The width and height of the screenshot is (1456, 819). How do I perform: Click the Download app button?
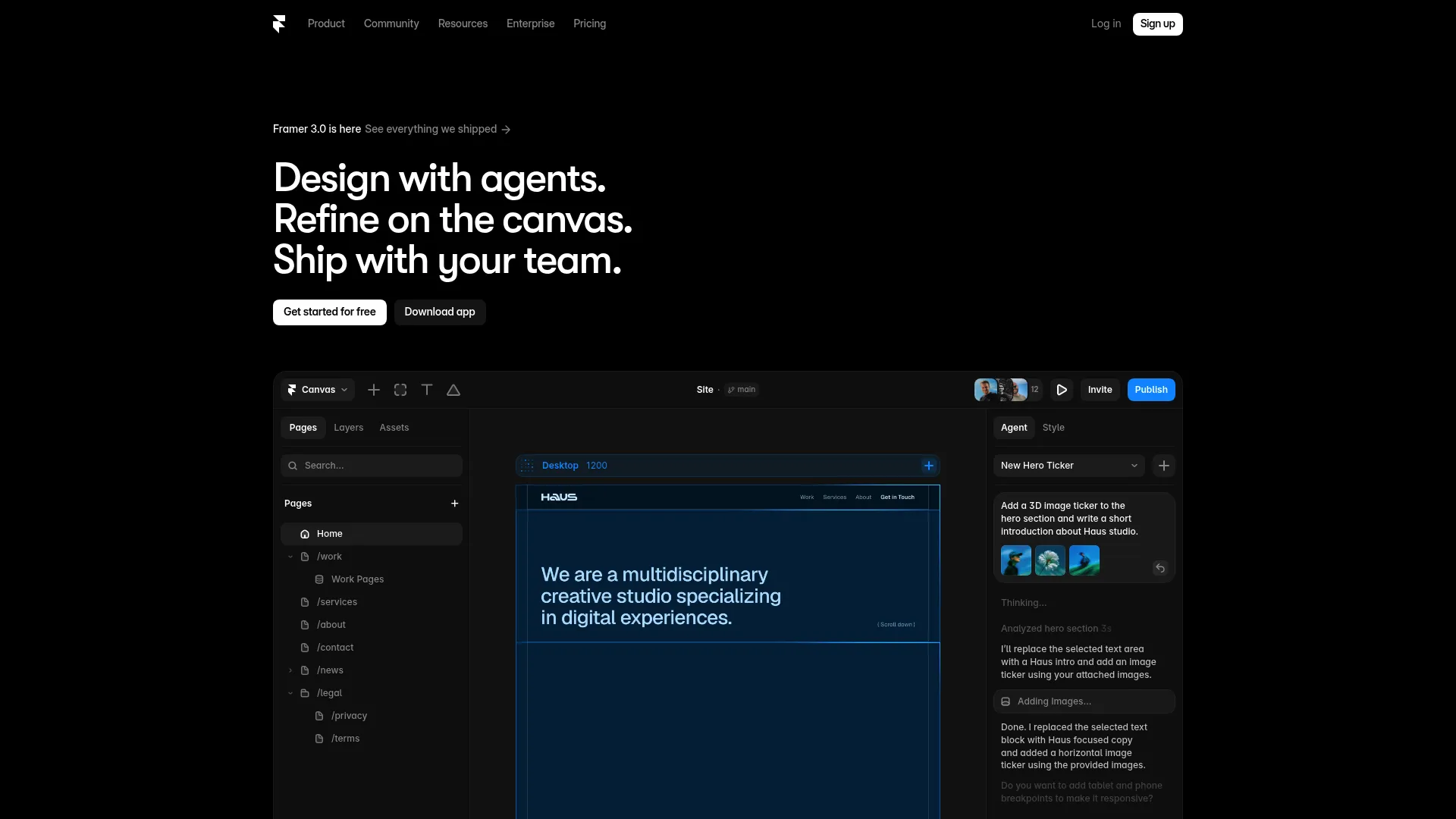point(440,312)
